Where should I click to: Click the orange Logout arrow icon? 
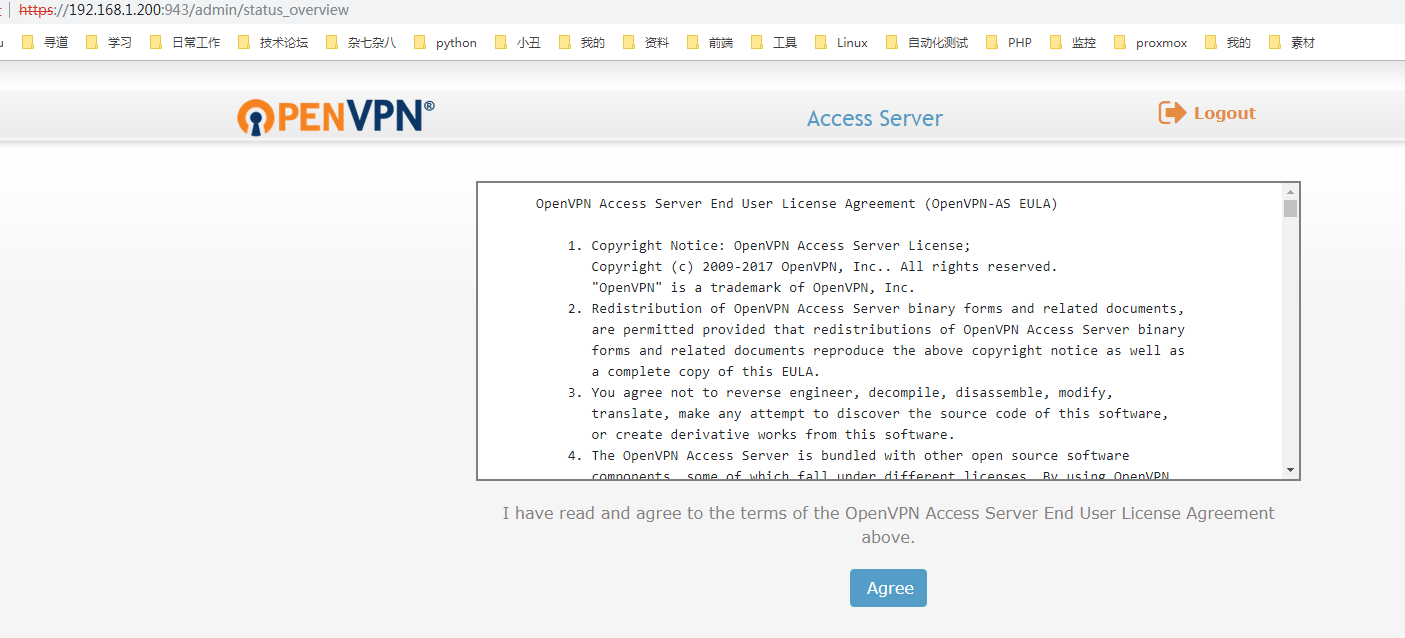1172,113
